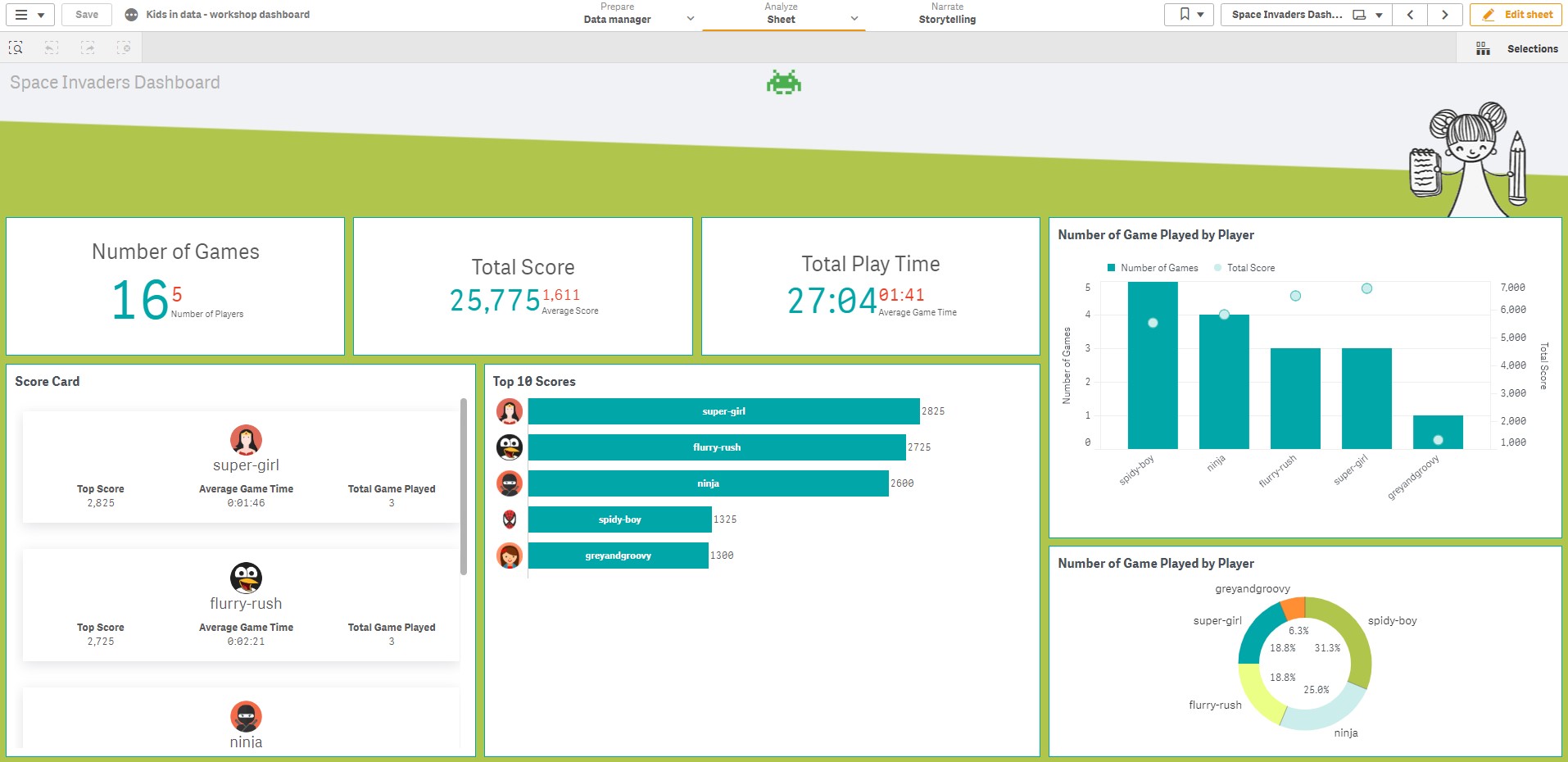
Task: Click the Edit sheet button
Action: [x=1516, y=15]
